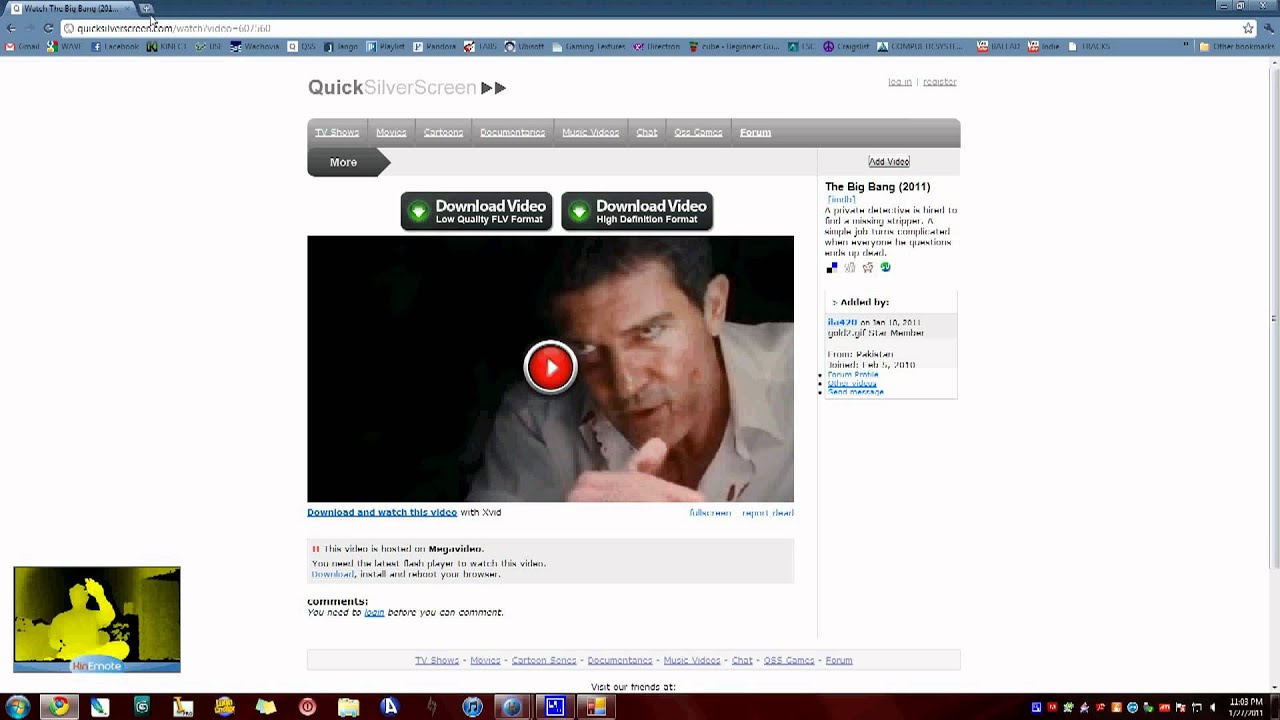The height and width of the screenshot is (720, 1280).
Task: Click the browser address bar
Action: pos(650,28)
